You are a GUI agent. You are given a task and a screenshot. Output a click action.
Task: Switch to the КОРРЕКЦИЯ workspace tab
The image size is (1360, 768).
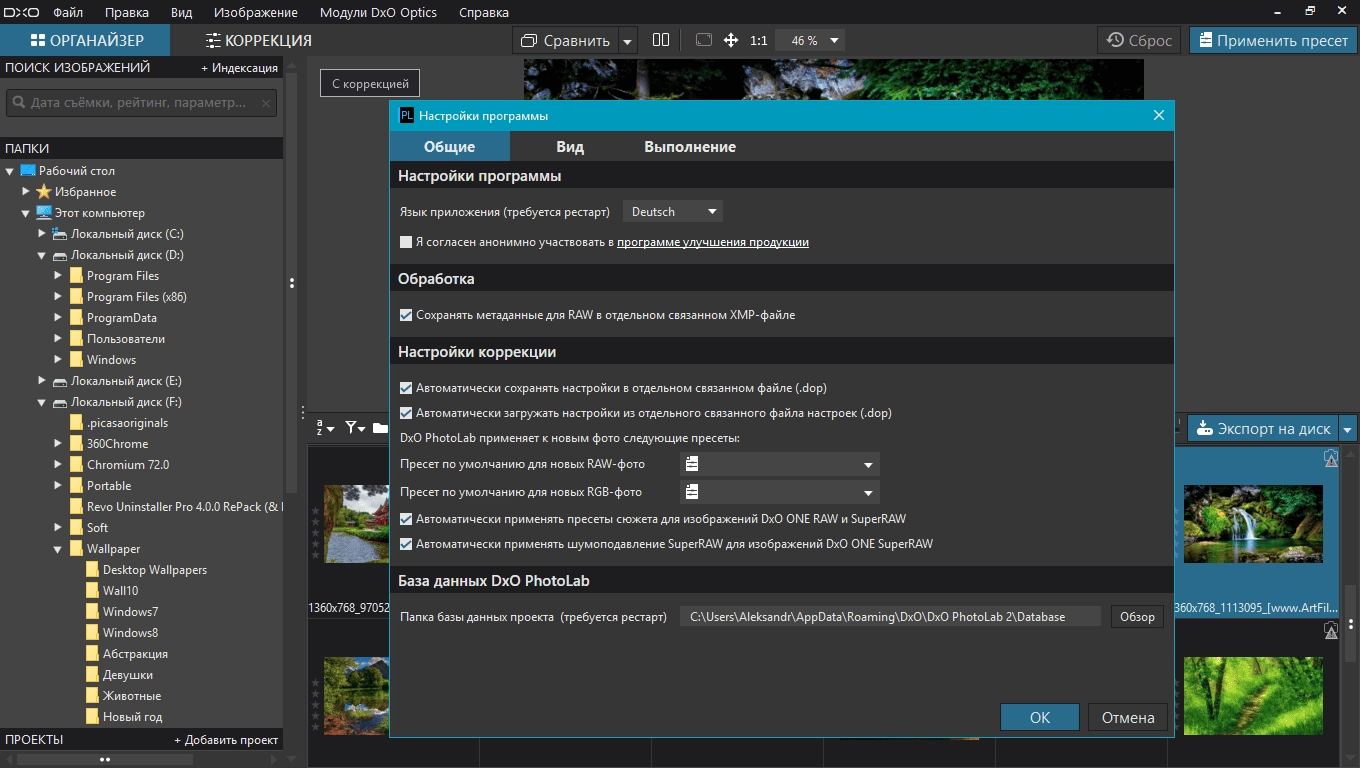(x=259, y=41)
